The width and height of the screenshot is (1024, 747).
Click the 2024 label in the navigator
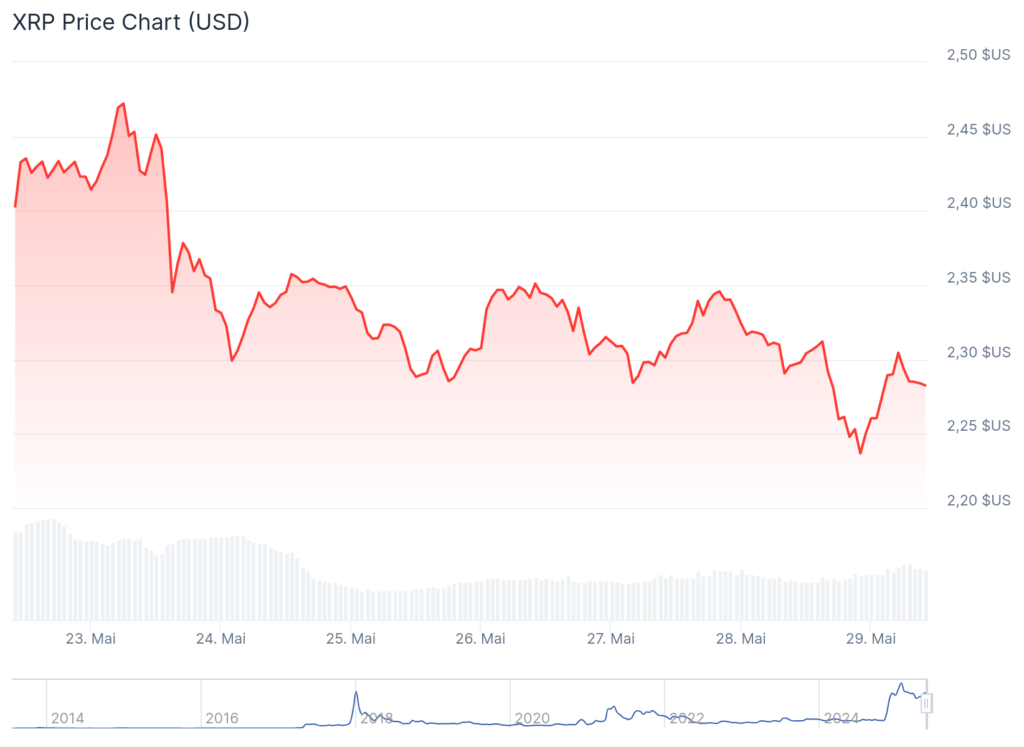(841, 718)
